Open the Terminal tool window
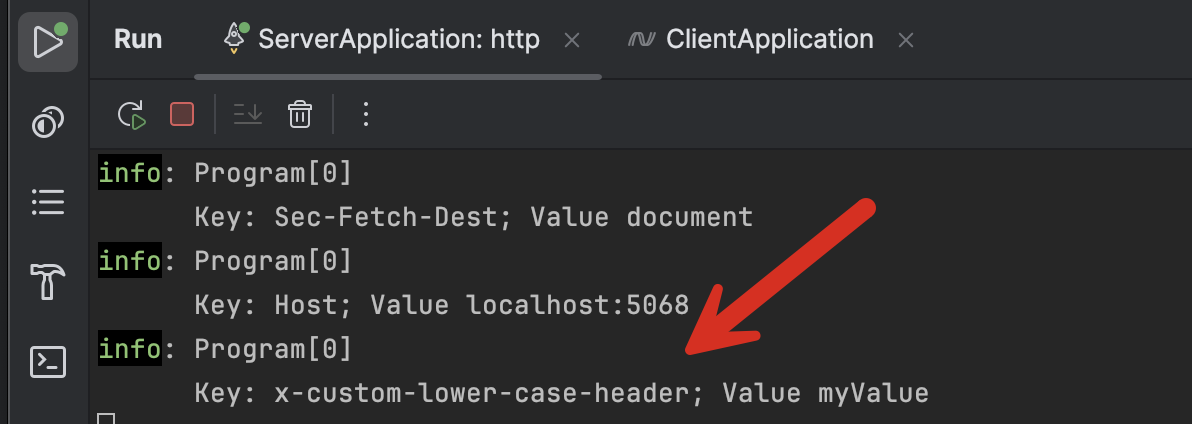Image resolution: width=1192 pixels, height=424 pixels. 47,362
